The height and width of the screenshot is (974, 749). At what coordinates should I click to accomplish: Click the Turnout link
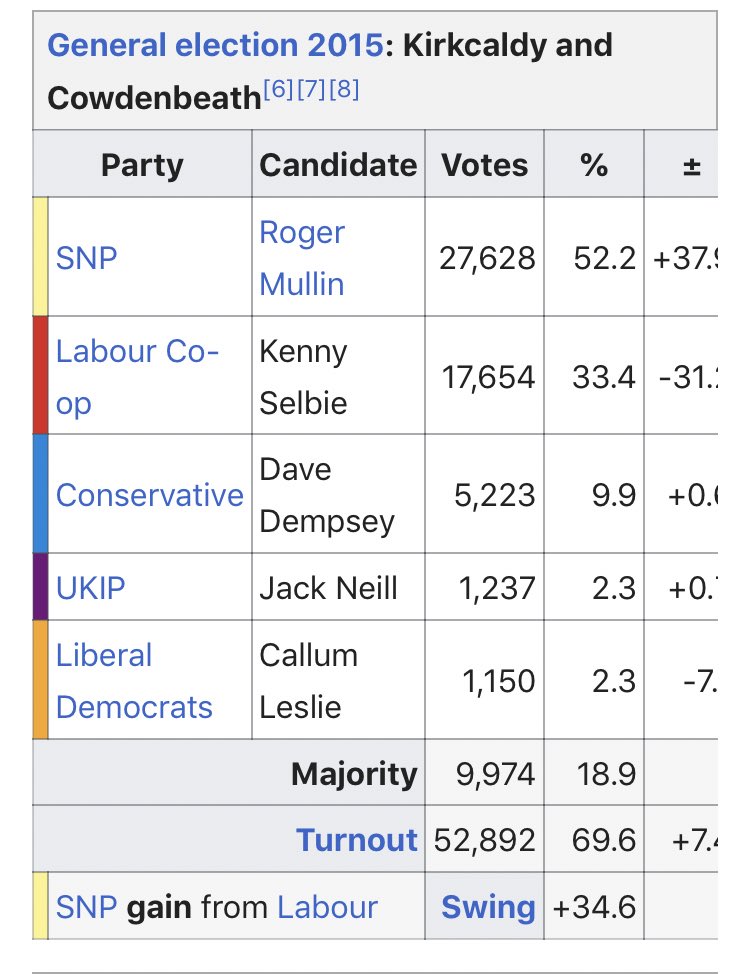click(356, 840)
